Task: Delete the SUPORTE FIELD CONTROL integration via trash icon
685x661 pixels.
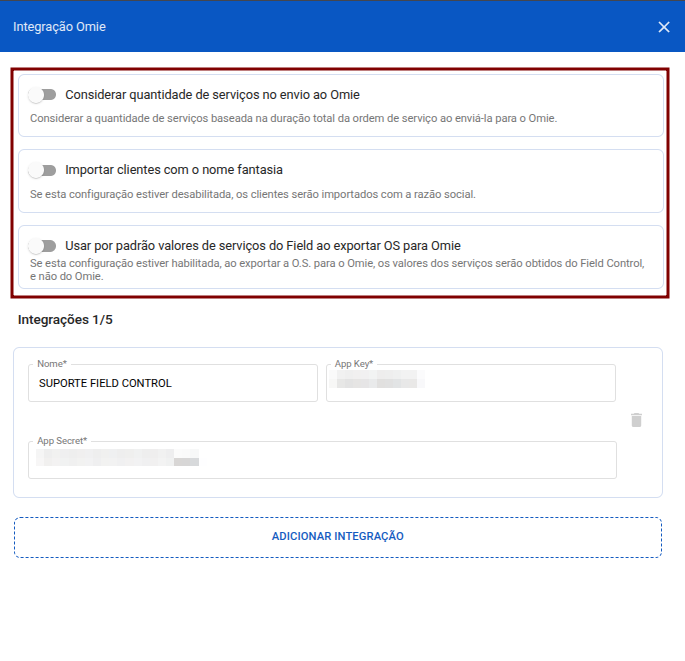Action: 636,420
